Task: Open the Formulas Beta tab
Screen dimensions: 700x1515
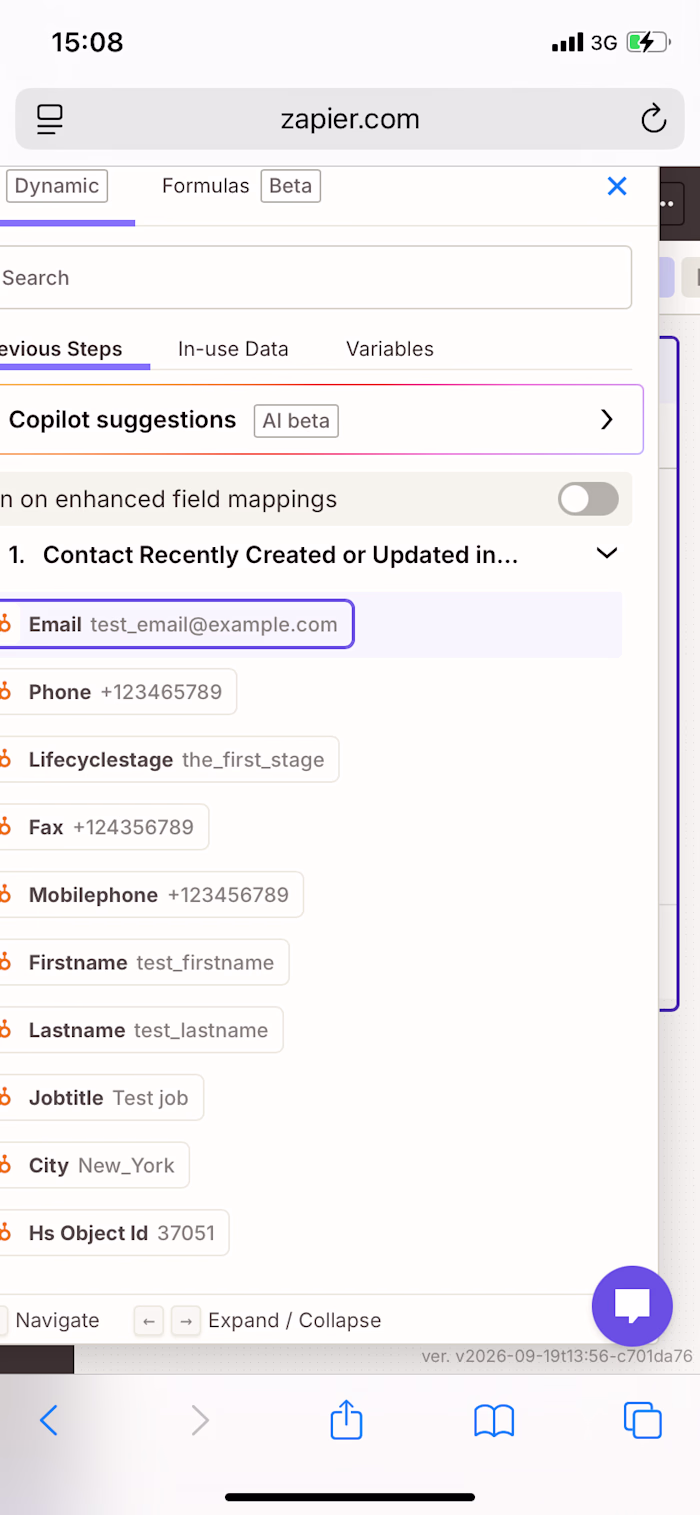Action: [240, 186]
